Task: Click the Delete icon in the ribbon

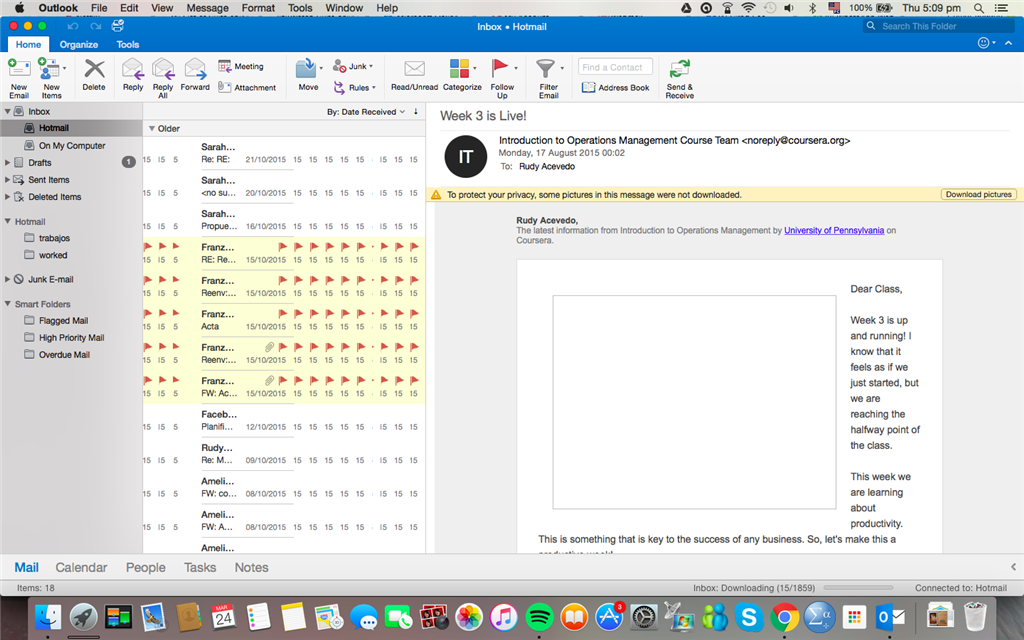Action: pos(94,69)
